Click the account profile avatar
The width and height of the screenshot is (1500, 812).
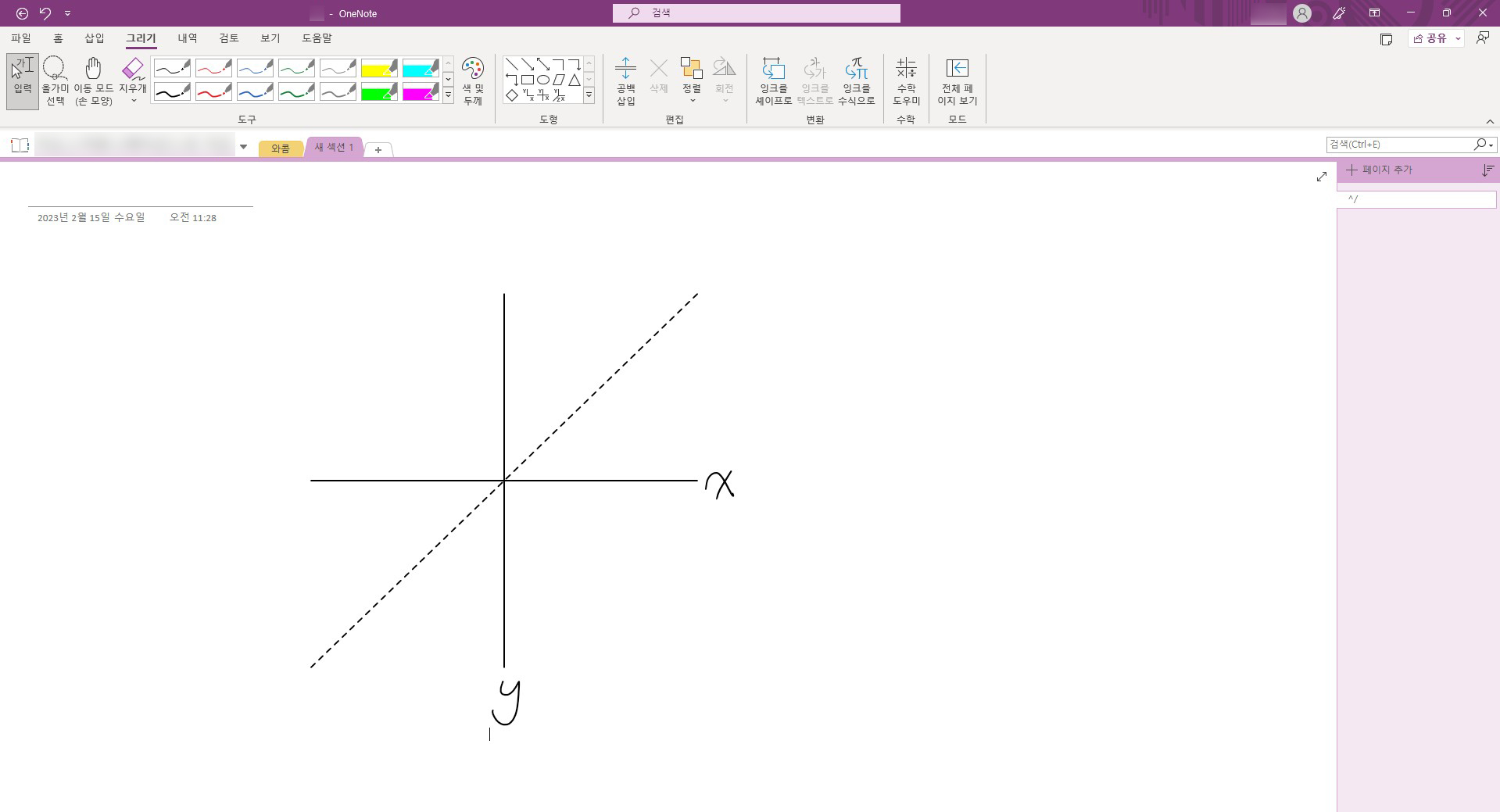(1302, 13)
